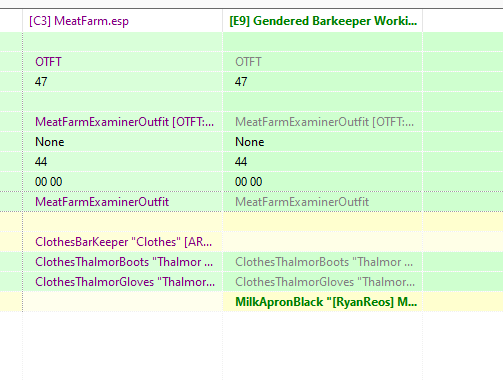Select 00 00 in Gendered Barkeeper column
This screenshot has height=380, width=503.
pyautogui.click(x=322, y=182)
